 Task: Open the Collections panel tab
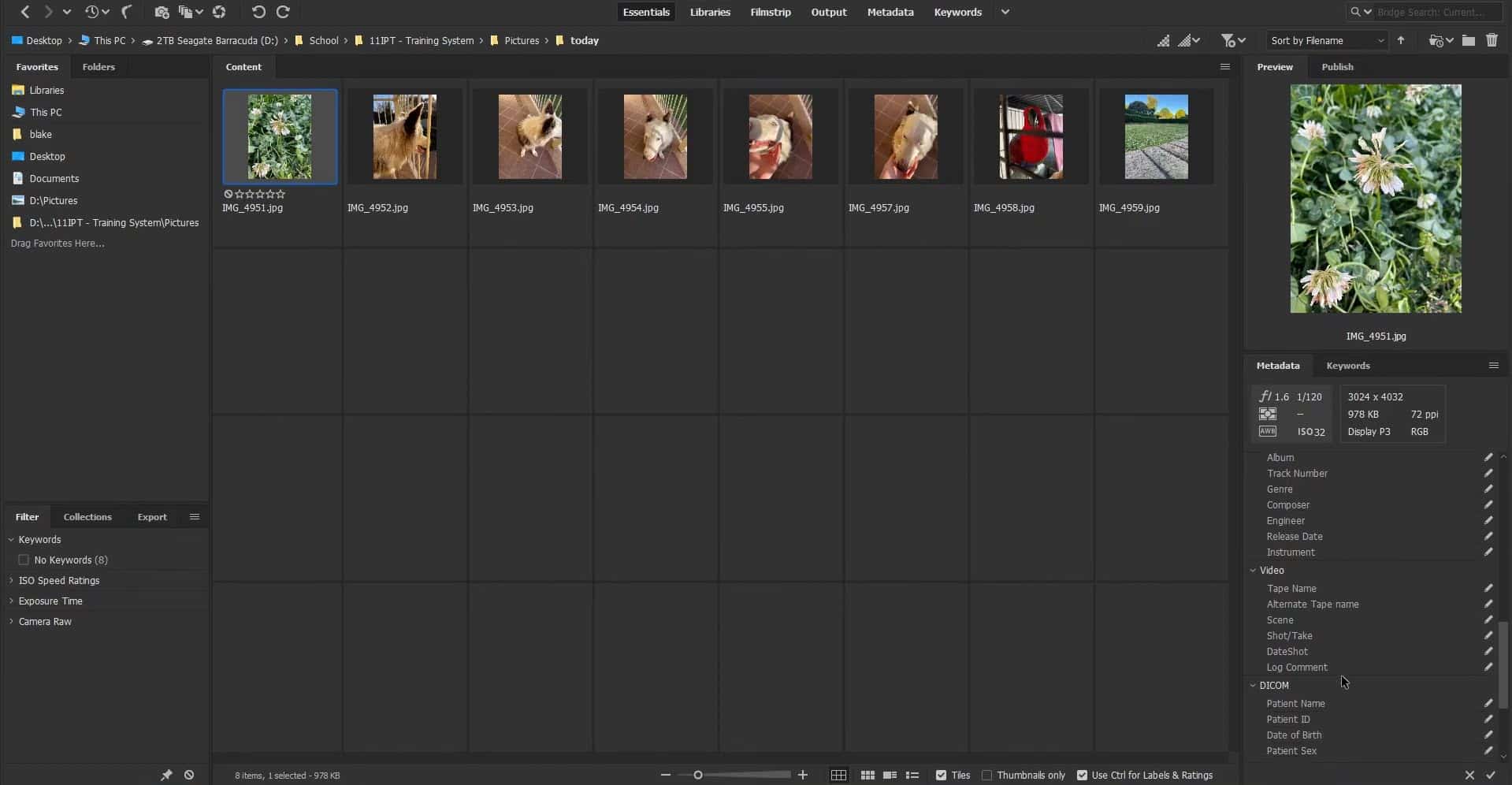pos(87,517)
